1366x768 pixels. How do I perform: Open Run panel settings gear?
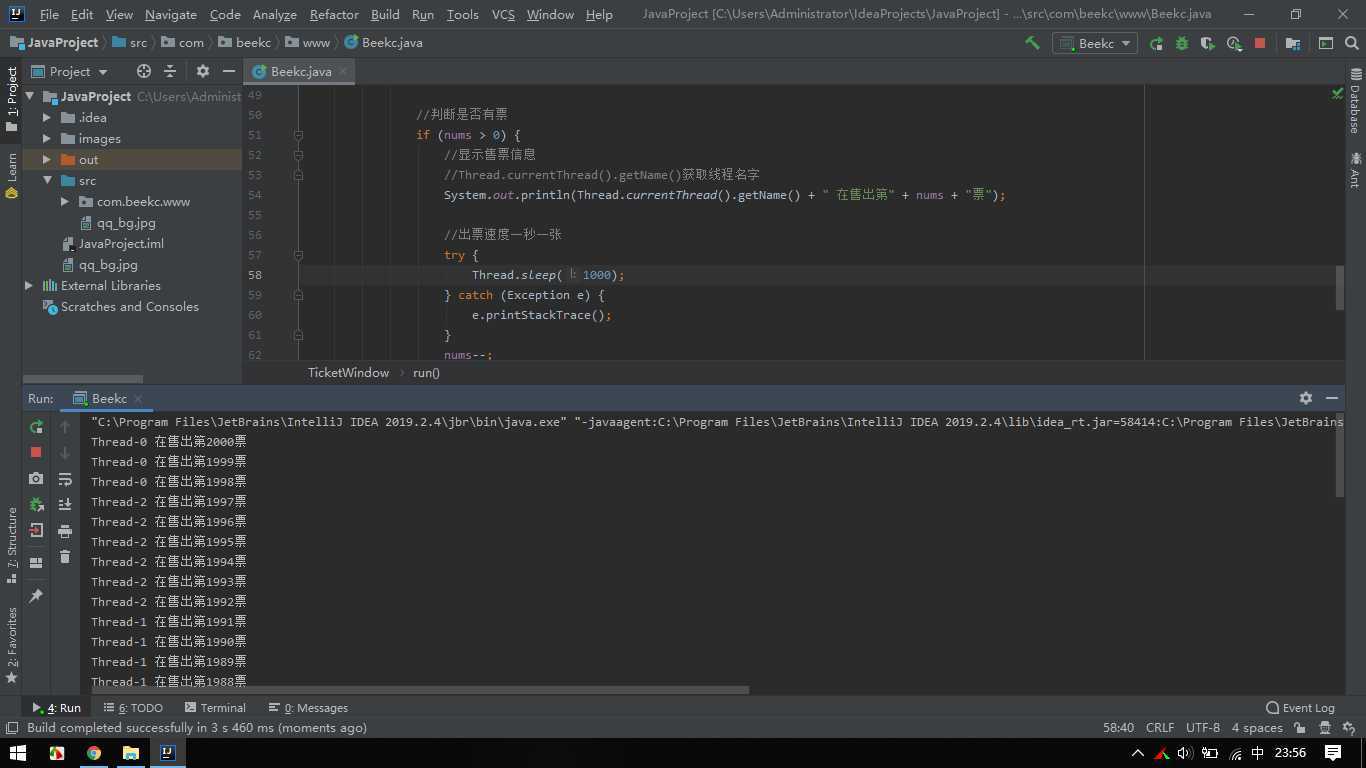[x=1305, y=398]
